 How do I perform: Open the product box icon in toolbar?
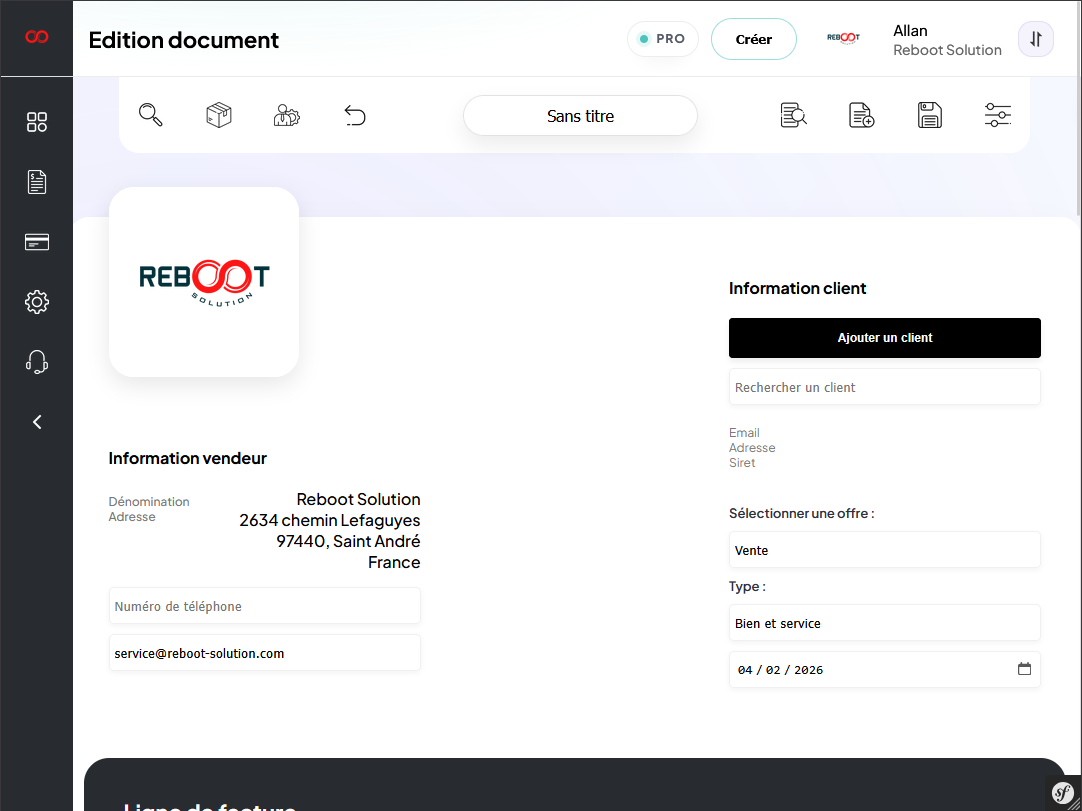point(219,115)
